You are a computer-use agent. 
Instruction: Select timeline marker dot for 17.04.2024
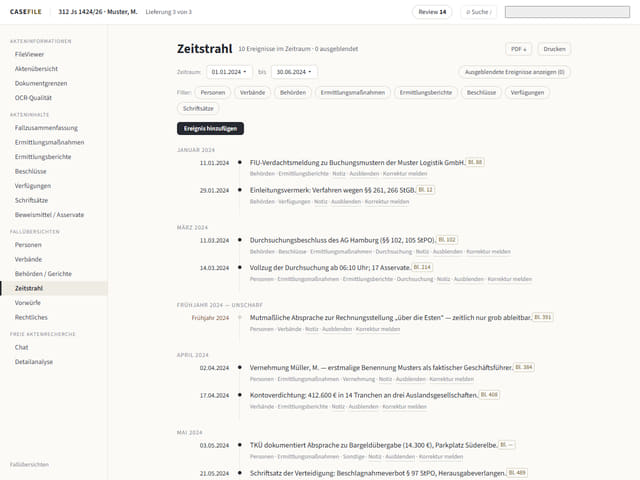[x=240, y=395]
